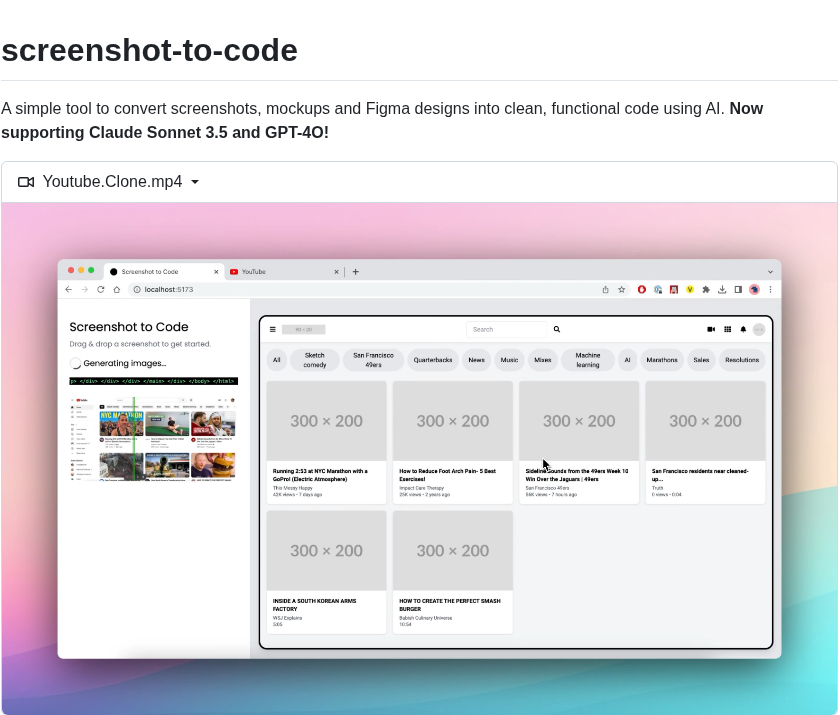Viewport: 840px width, 715px height.
Task: Select the San Francisco 49ers chip
Action: tap(373, 360)
